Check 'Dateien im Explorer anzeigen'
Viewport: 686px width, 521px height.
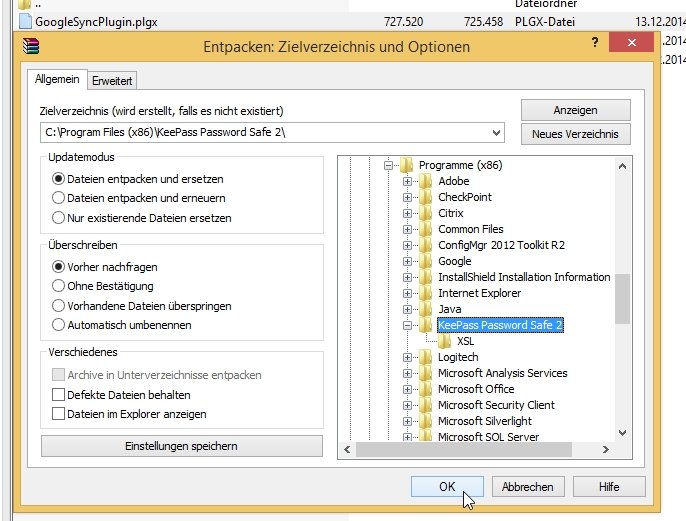(x=58, y=414)
